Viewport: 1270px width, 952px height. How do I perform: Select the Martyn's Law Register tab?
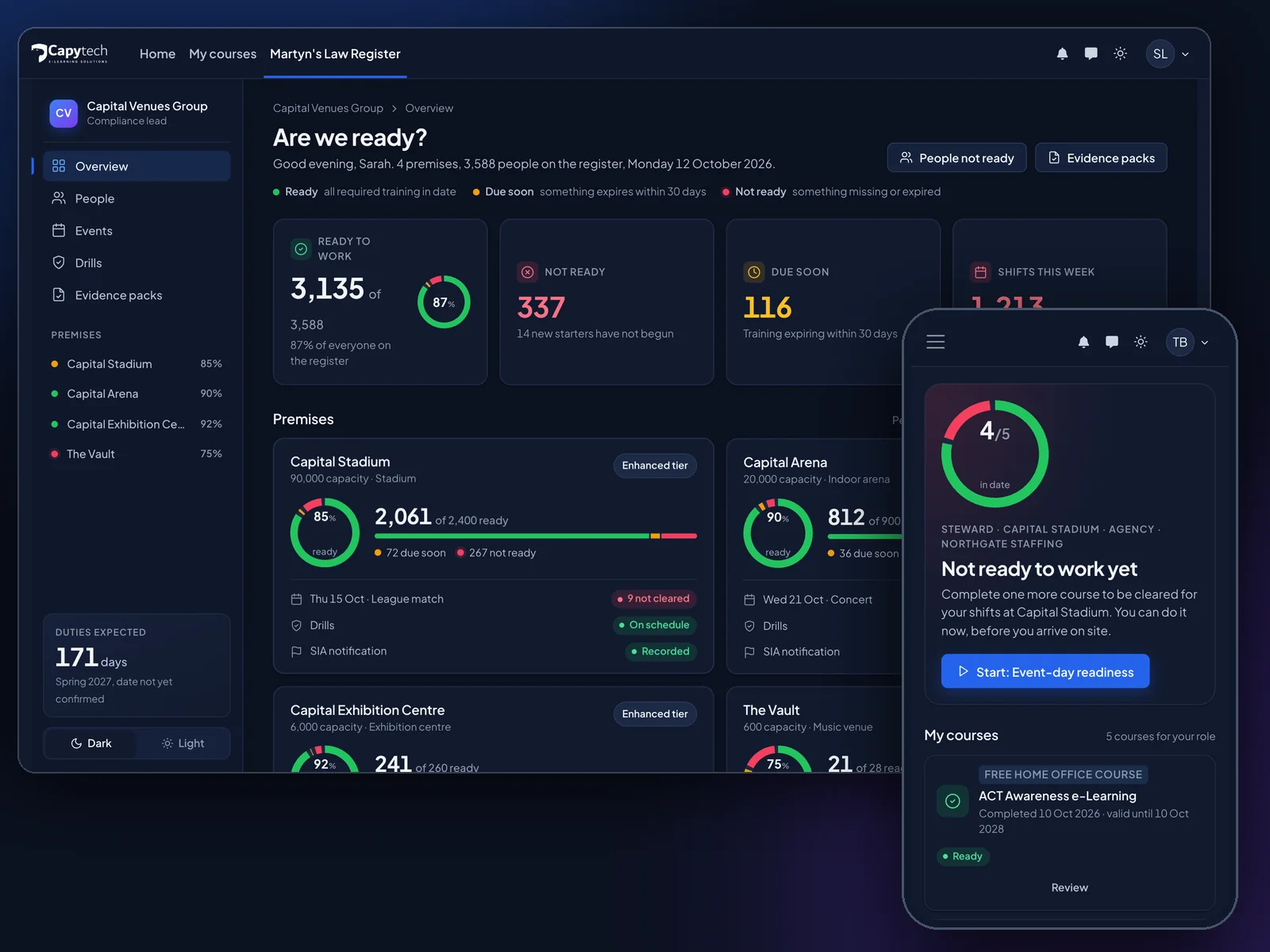[335, 54]
